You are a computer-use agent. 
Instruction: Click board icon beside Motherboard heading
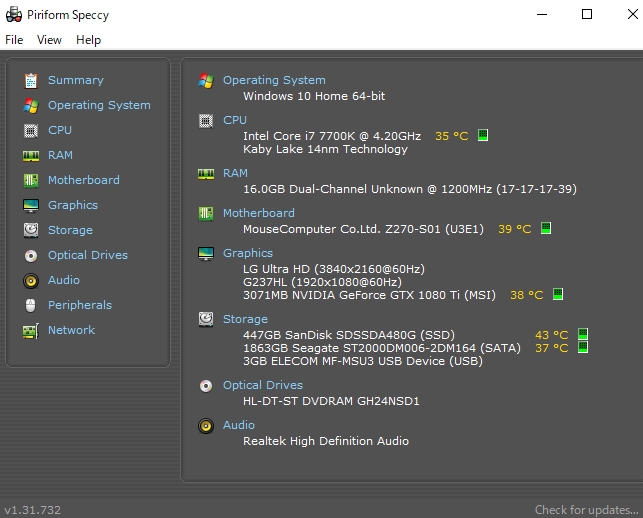point(206,214)
